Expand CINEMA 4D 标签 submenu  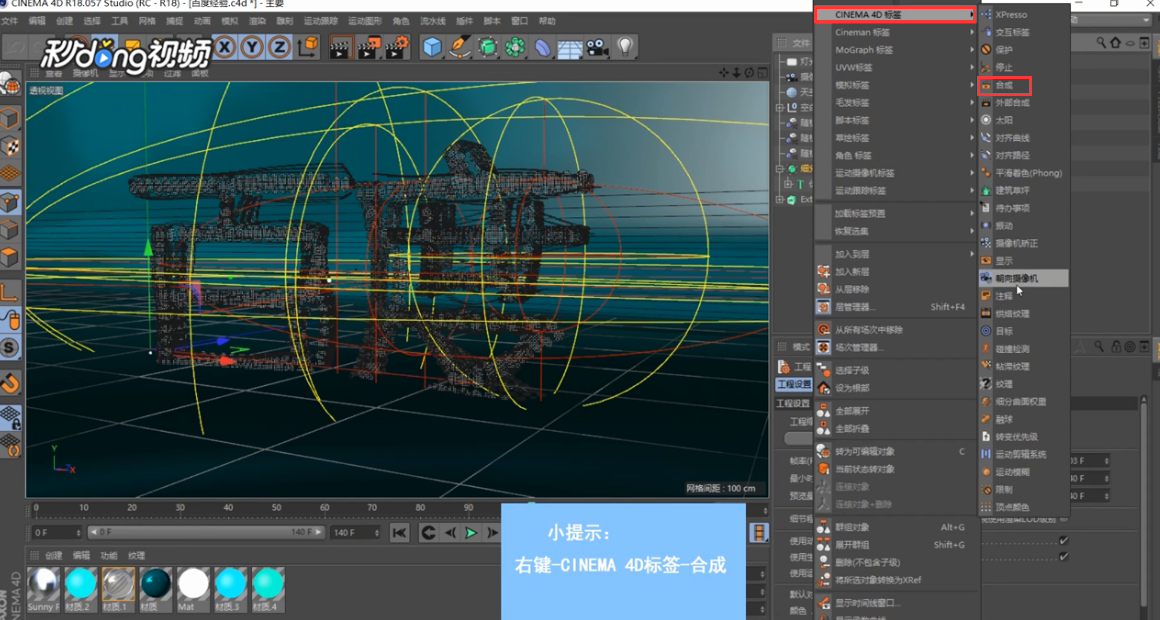click(895, 15)
